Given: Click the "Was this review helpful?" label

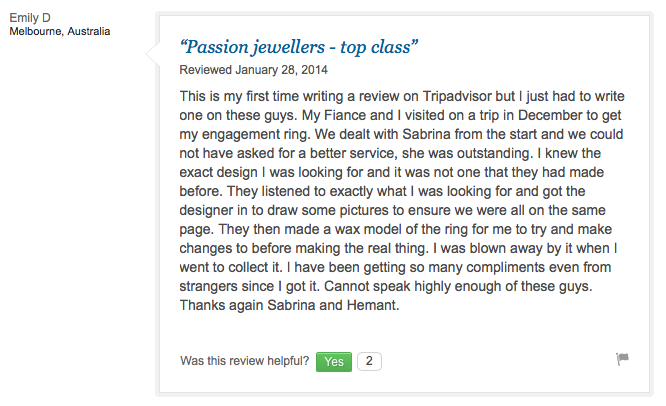Looking at the screenshot, I should click(244, 361).
